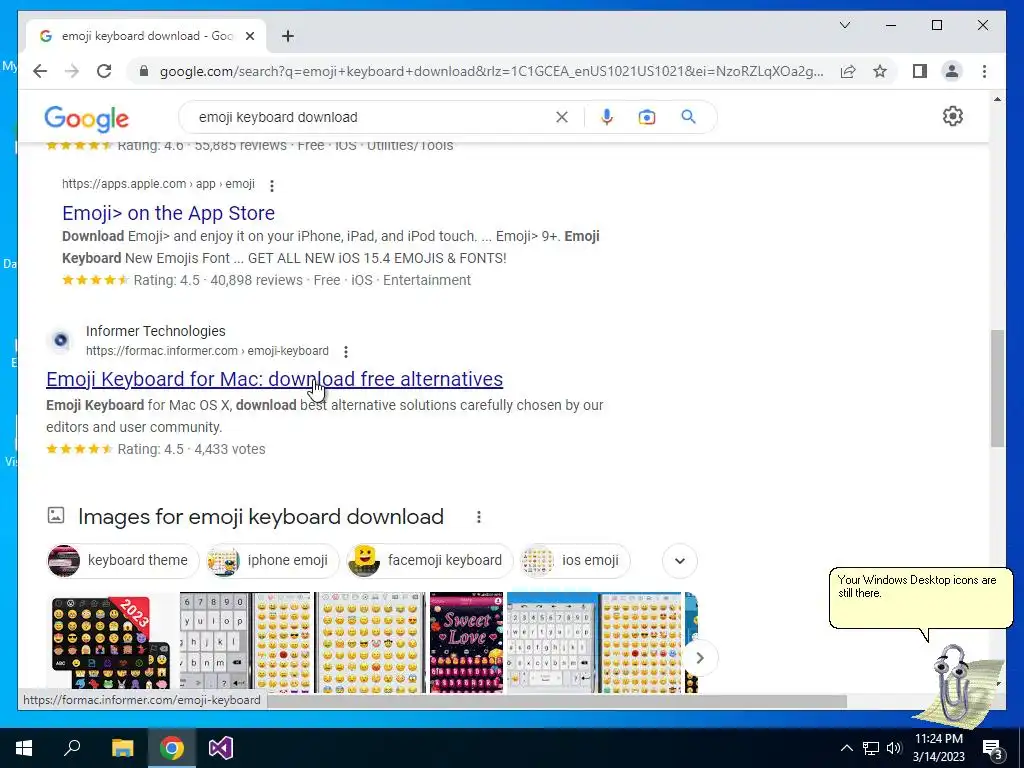Click the Informer Technologies site name
The width and height of the screenshot is (1024, 768).
coord(155,331)
